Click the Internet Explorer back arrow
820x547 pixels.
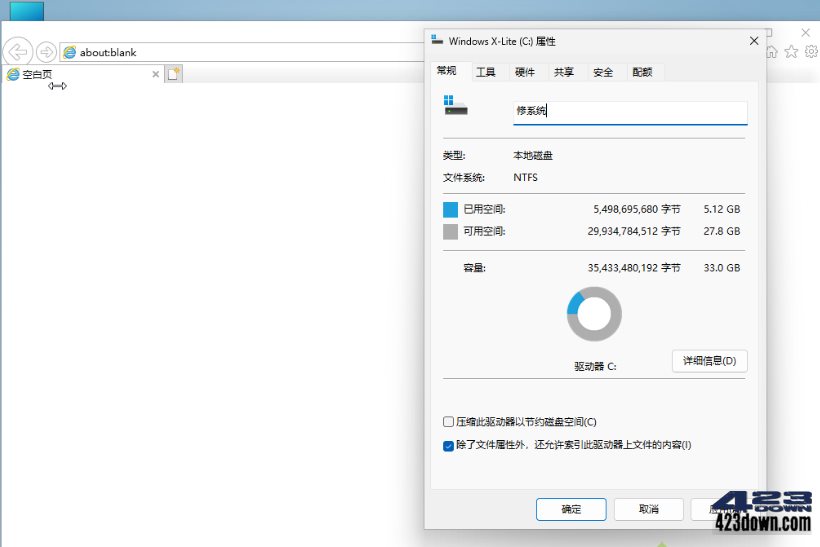(18, 52)
